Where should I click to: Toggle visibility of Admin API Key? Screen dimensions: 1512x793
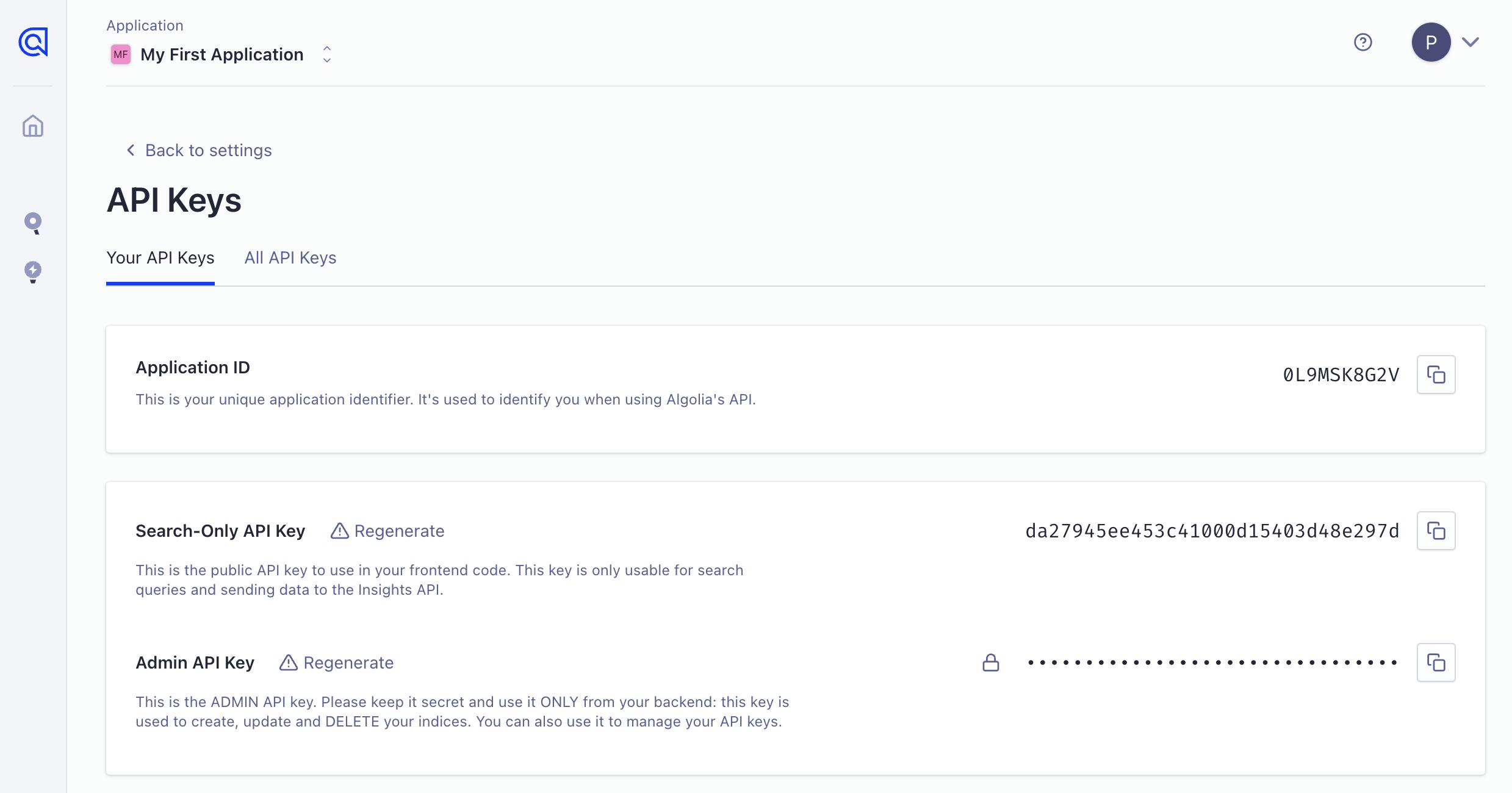(988, 662)
